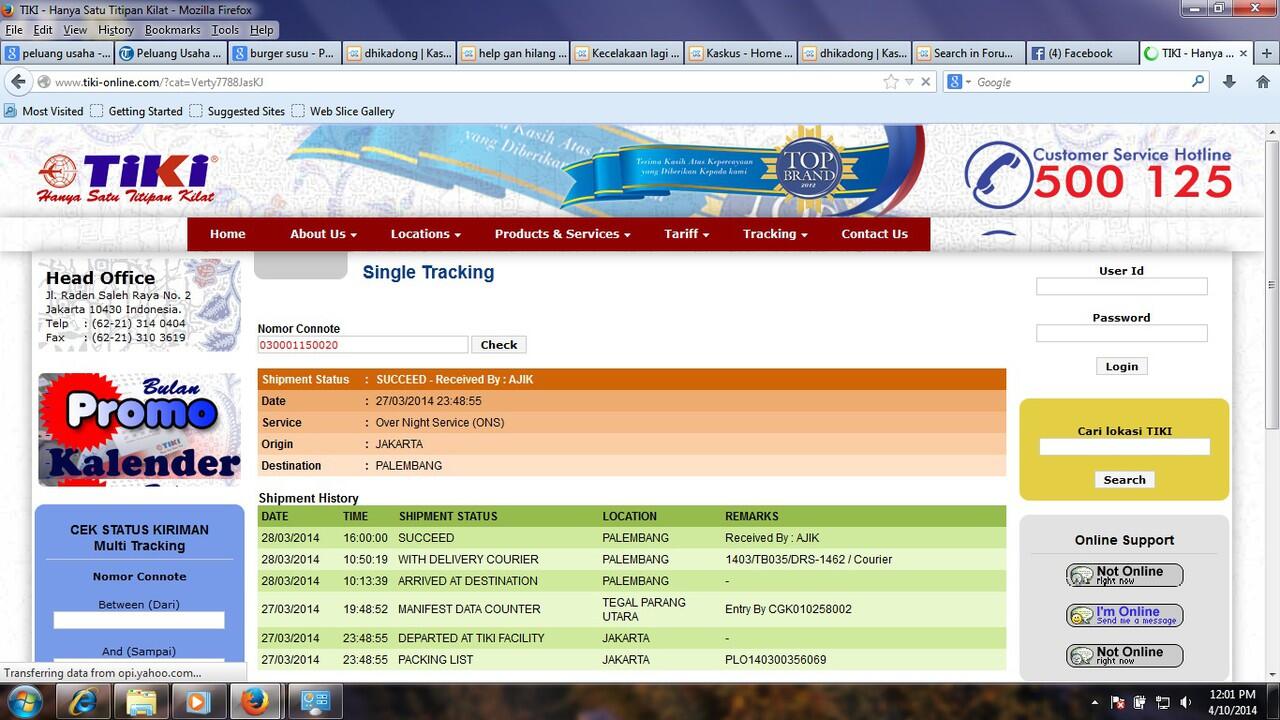Click the Search button under Cari lokasi TIKI
Image resolution: width=1280 pixels, height=720 pixels.
pyautogui.click(x=1124, y=480)
